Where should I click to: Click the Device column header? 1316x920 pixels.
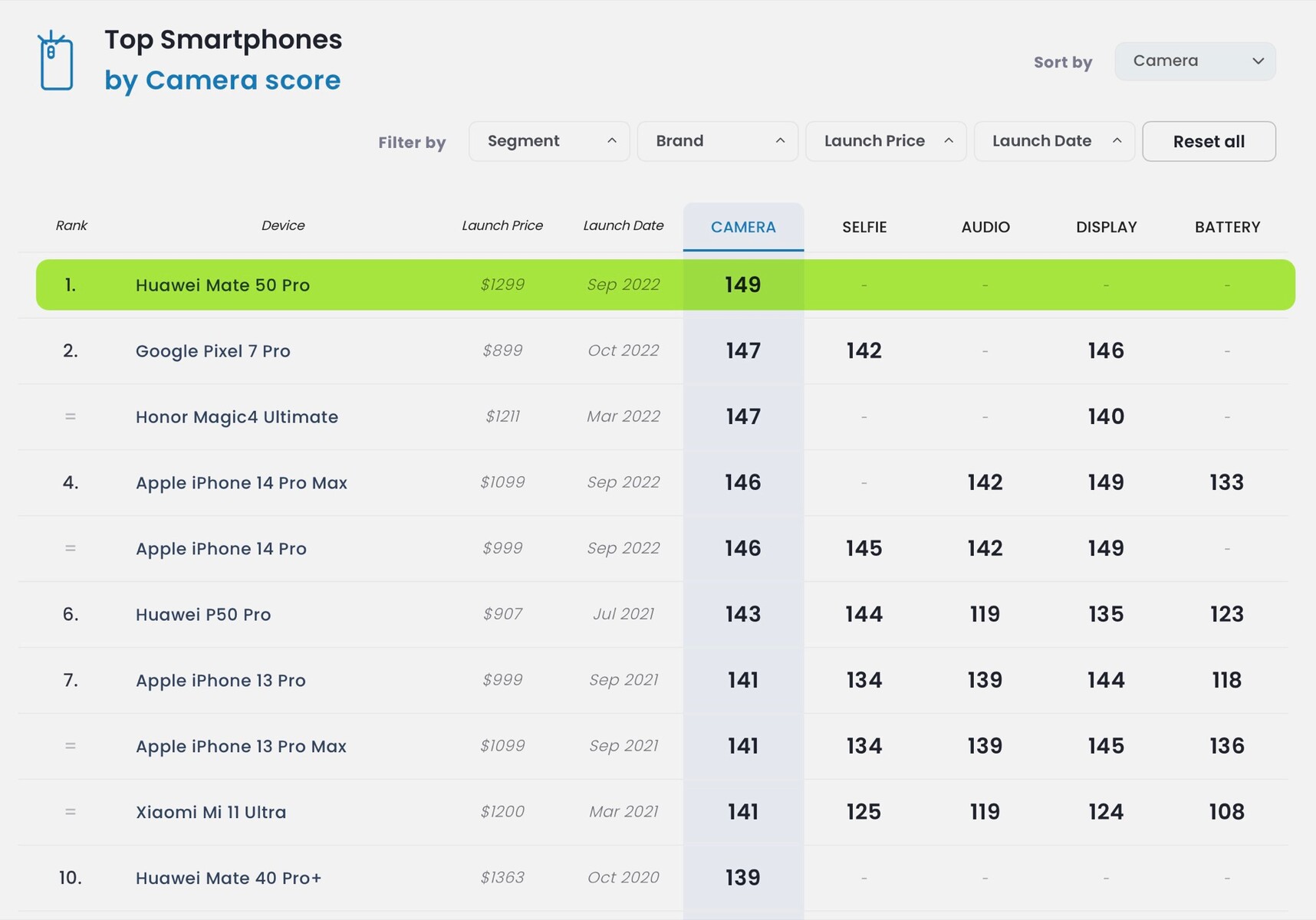283,225
